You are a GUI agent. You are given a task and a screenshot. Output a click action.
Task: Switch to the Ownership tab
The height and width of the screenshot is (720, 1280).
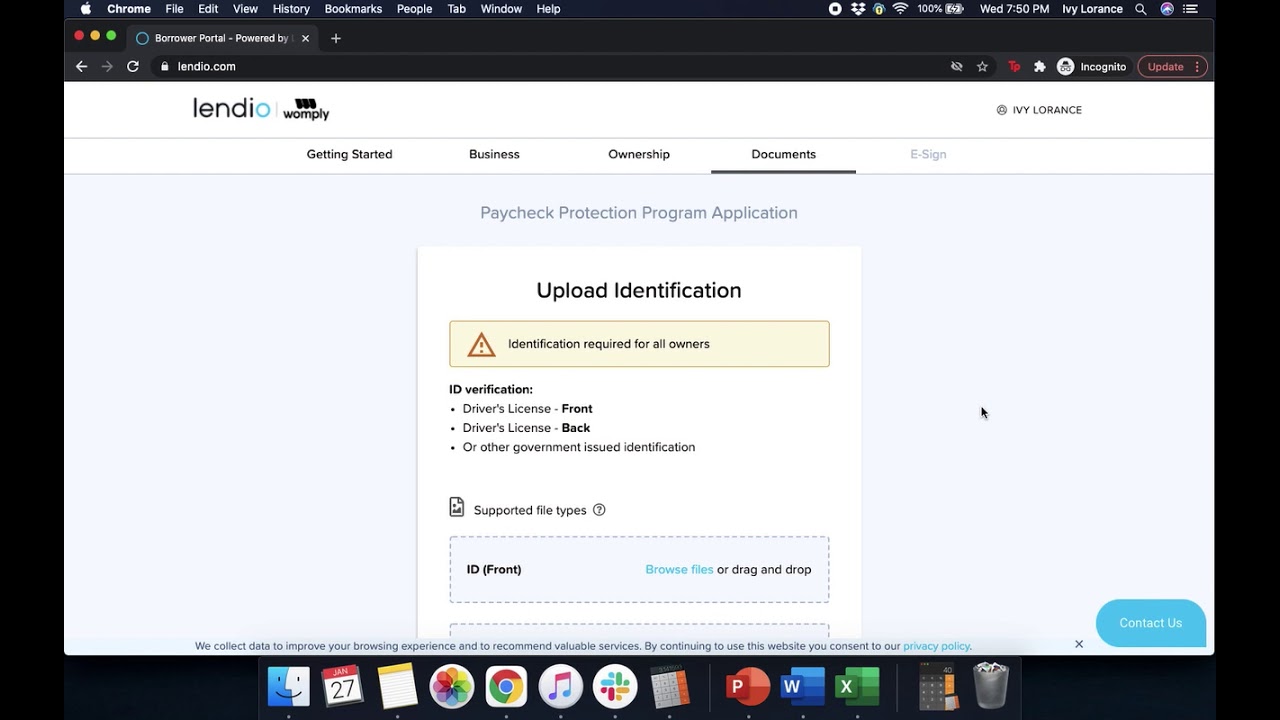tap(639, 154)
